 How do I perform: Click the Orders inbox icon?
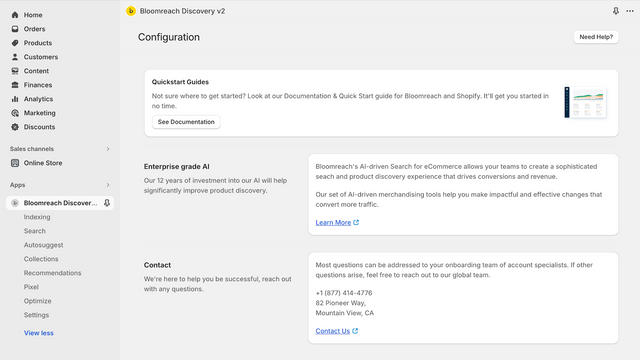point(15,29)
